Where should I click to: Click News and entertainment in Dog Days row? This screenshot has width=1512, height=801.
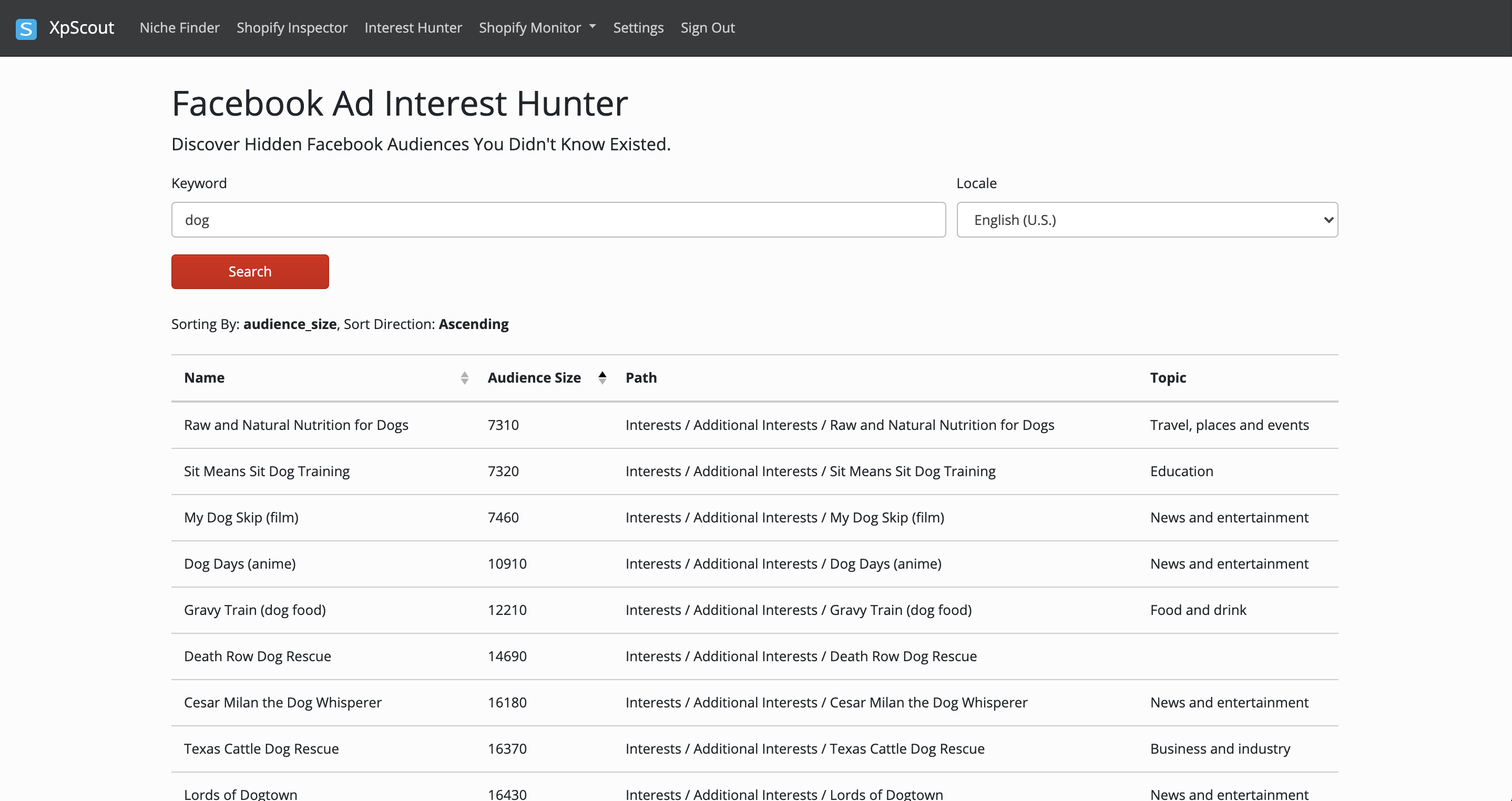point(1229,564)
